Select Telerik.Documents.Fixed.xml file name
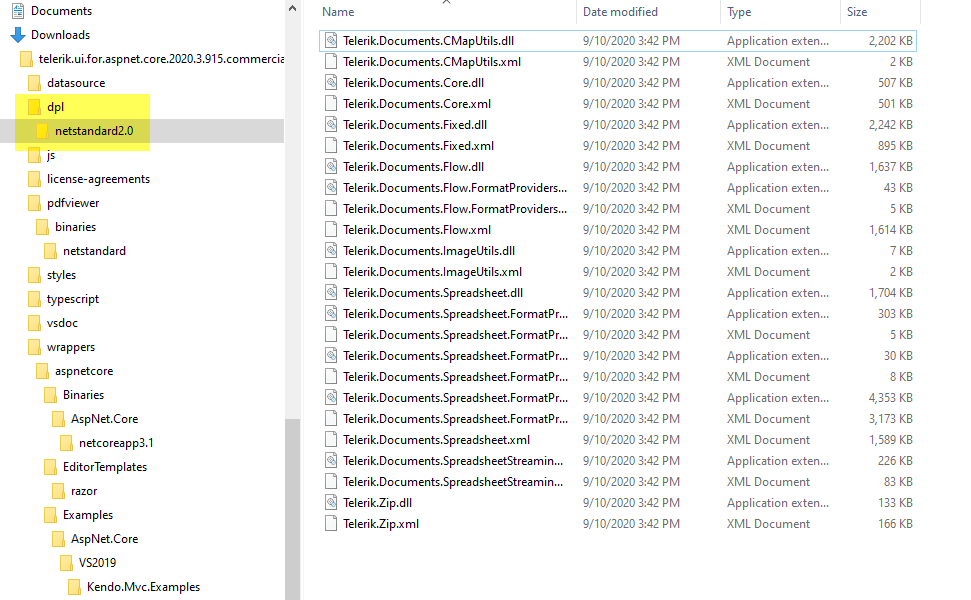 pyautogui.click(x=418, y=146)
